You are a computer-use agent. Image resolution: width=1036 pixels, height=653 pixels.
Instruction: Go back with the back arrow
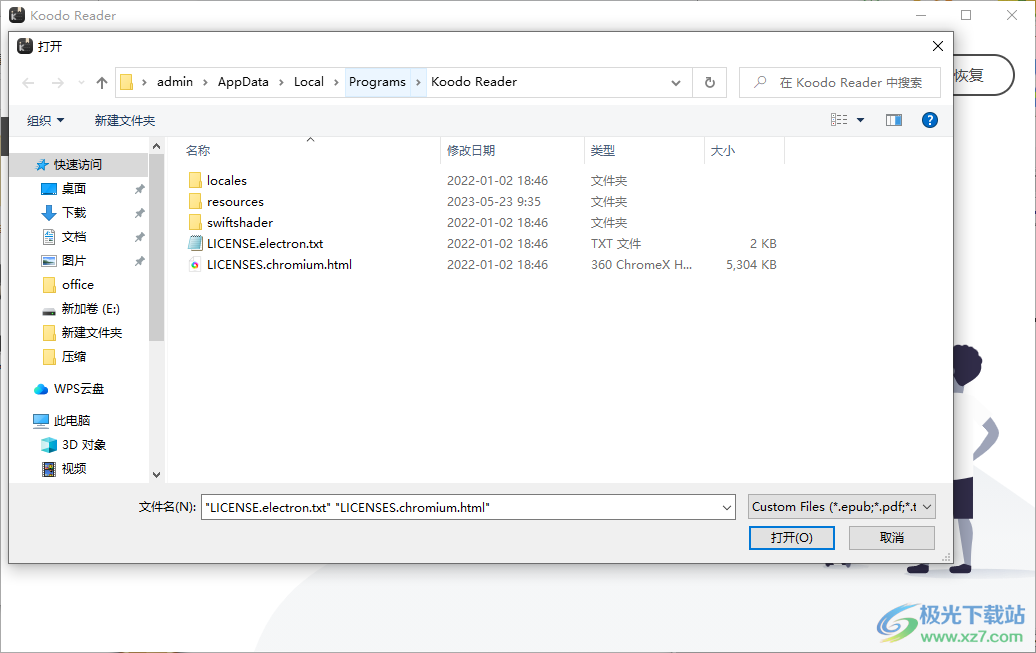point(28,83)
